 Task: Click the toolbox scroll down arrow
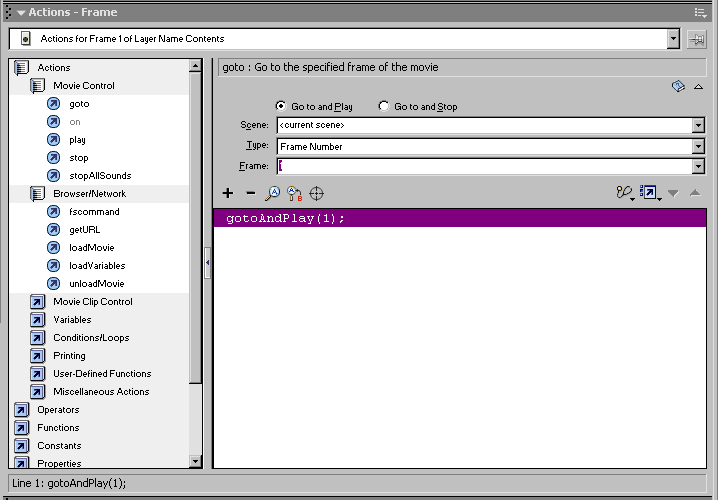pos(196,462)
